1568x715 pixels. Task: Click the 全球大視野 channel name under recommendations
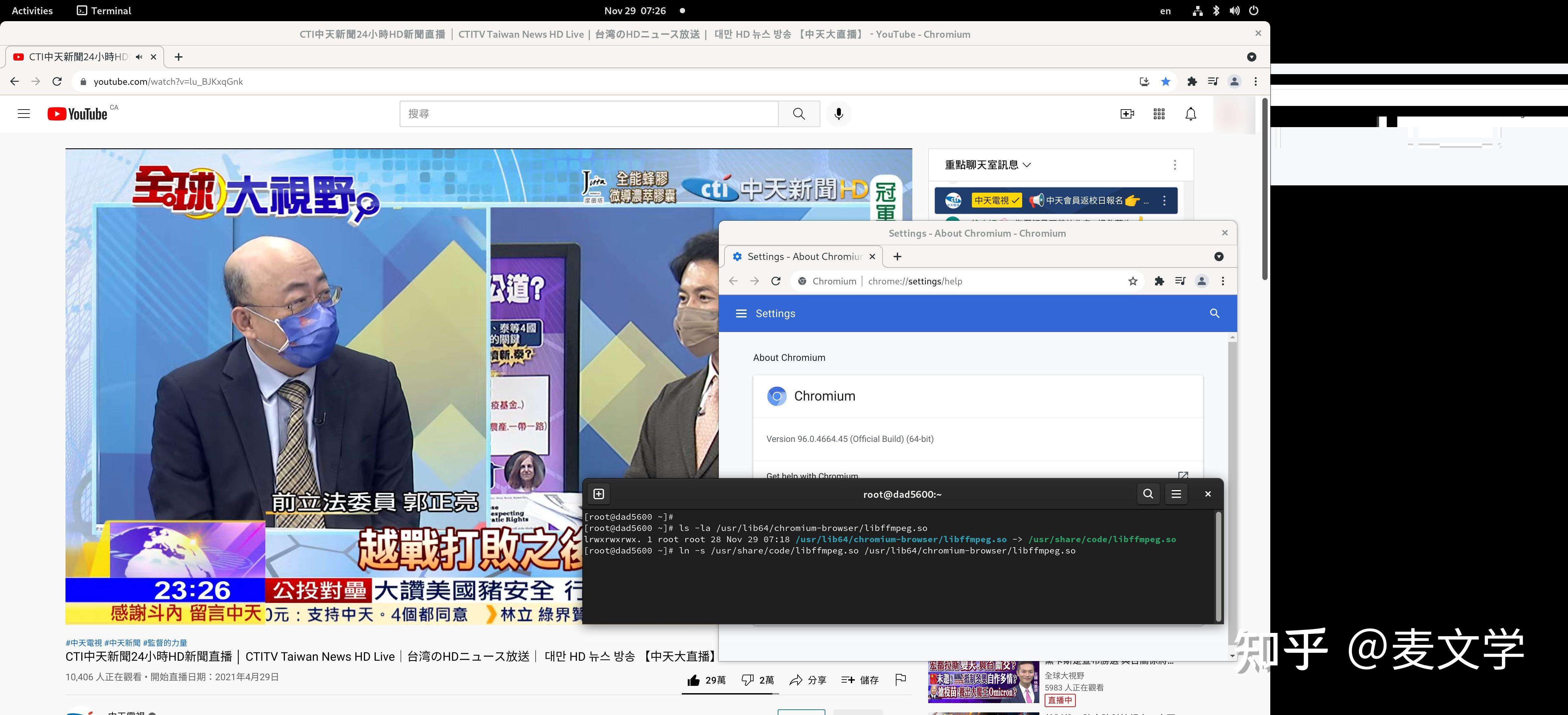[1065, 675]
